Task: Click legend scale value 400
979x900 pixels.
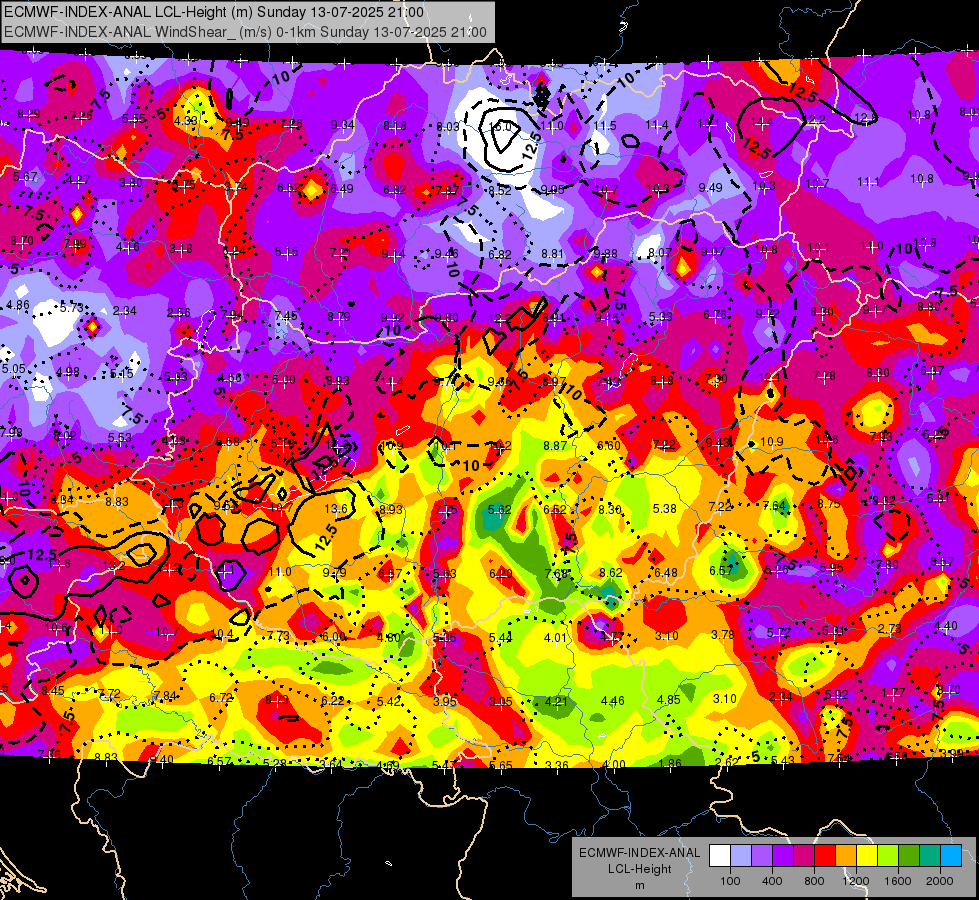Action: point(772,881)
